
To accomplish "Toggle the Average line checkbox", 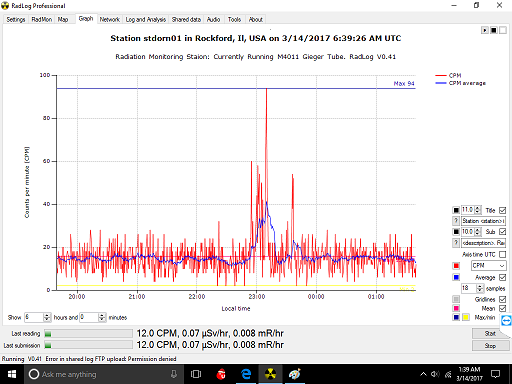I will tap(503, 277).
